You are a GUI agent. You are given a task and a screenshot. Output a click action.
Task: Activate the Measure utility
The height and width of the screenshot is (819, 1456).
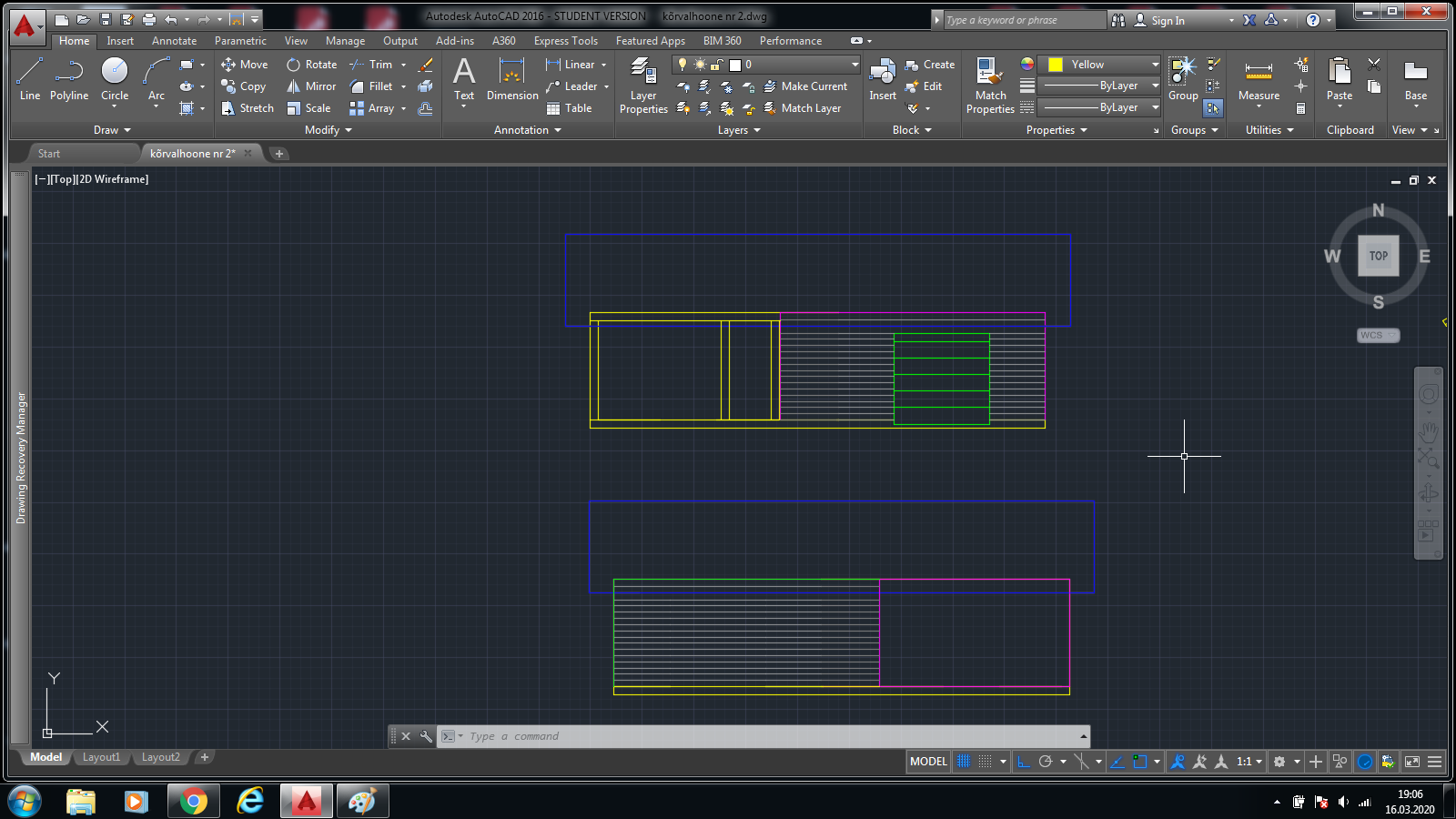coord(1259,78)
